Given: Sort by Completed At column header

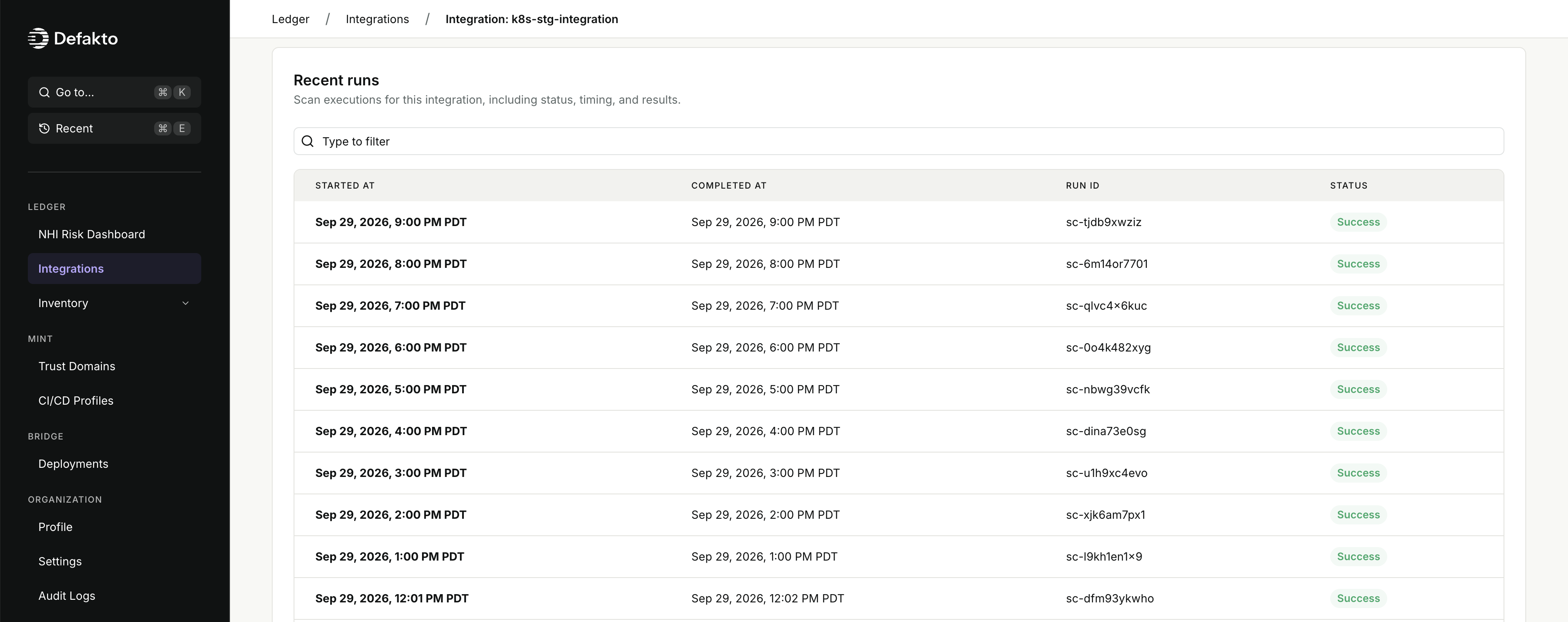Looking at the screenshot, I should [729, 186].
